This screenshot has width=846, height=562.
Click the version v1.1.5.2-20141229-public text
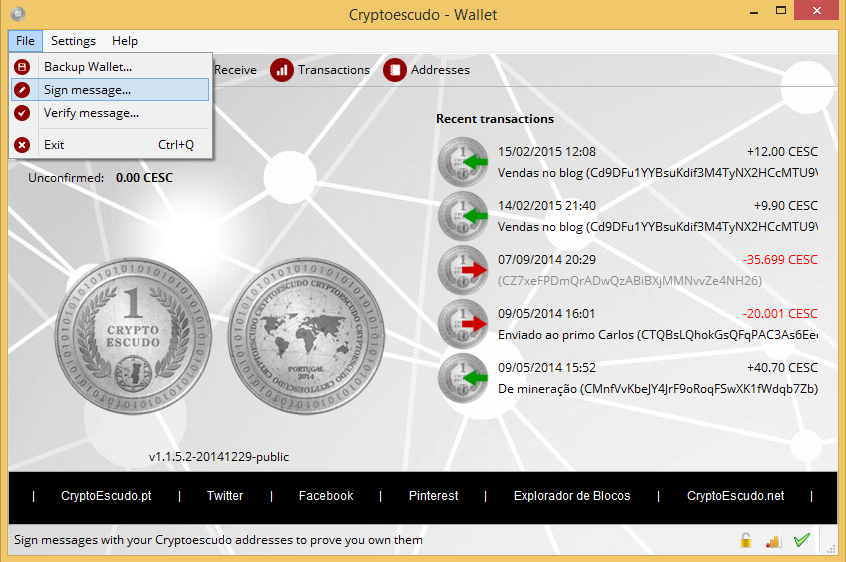pos(219,457)
